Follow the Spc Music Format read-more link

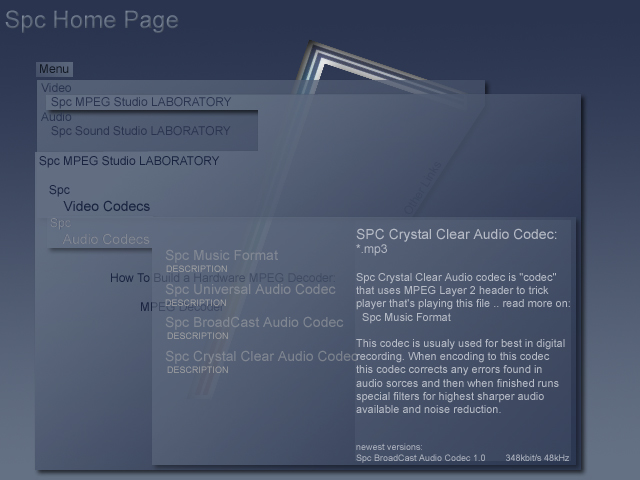click(x=406, y=317)
